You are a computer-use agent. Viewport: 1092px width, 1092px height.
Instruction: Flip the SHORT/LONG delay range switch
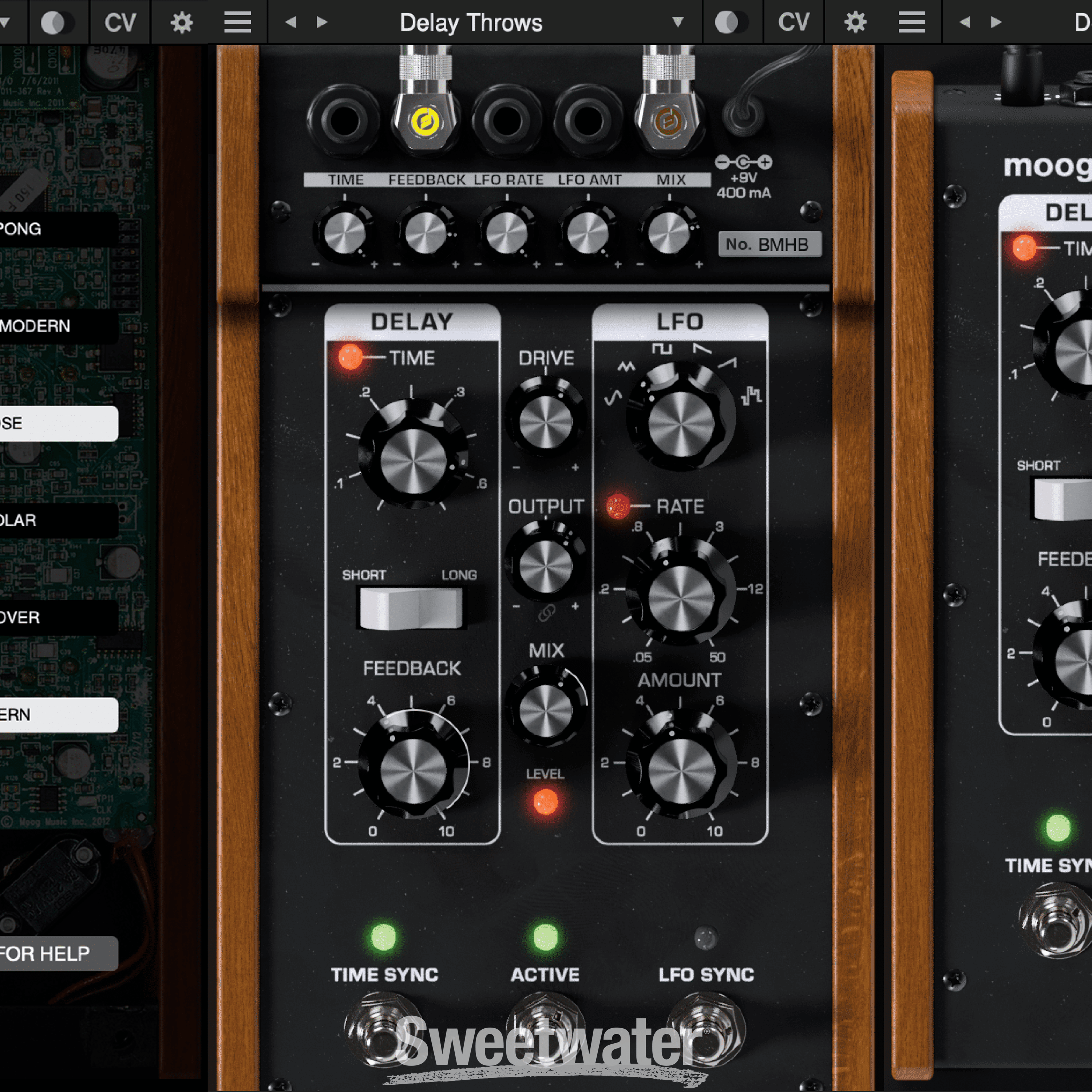411,609
